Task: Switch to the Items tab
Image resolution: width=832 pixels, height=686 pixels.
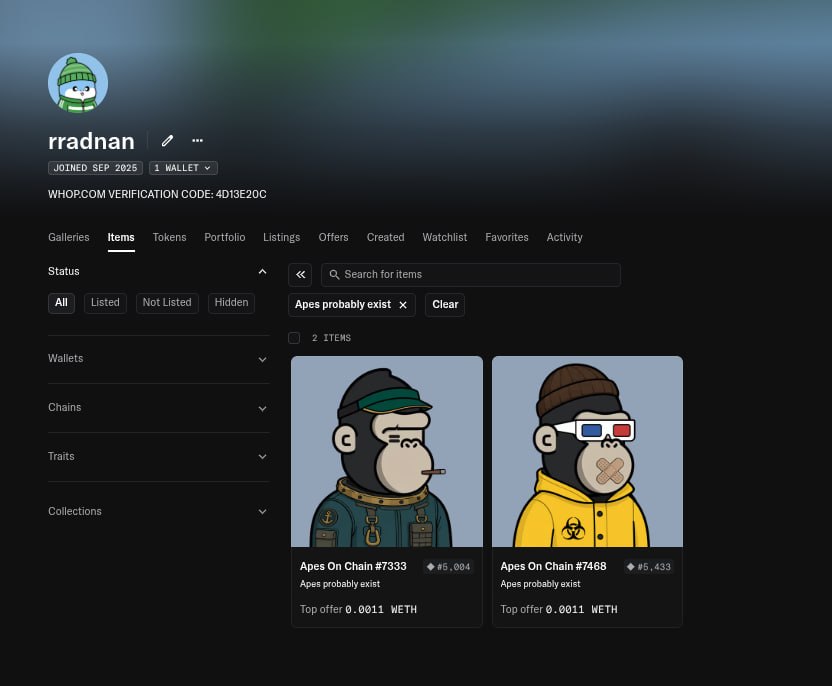Action: click(121, 237)
